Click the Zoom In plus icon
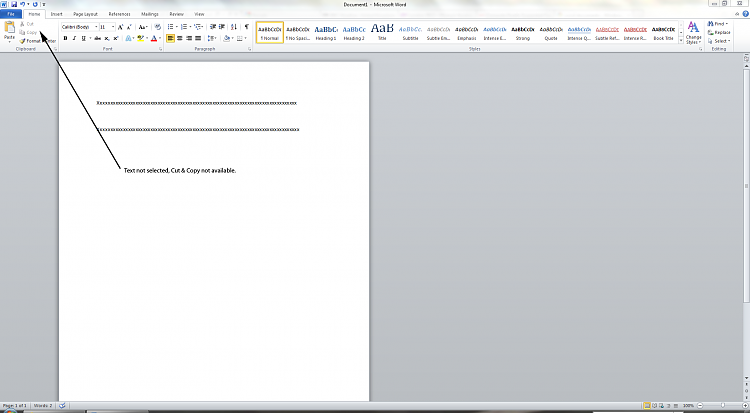 tap(745, 405)
